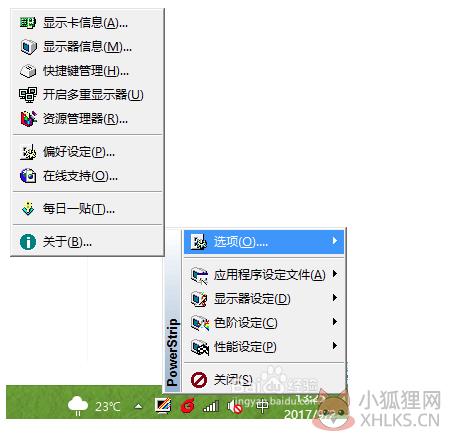Click the multi-monitor icon beside 开启多重显示器
Screen dimensions: 451x436
(x=28, y=95)
